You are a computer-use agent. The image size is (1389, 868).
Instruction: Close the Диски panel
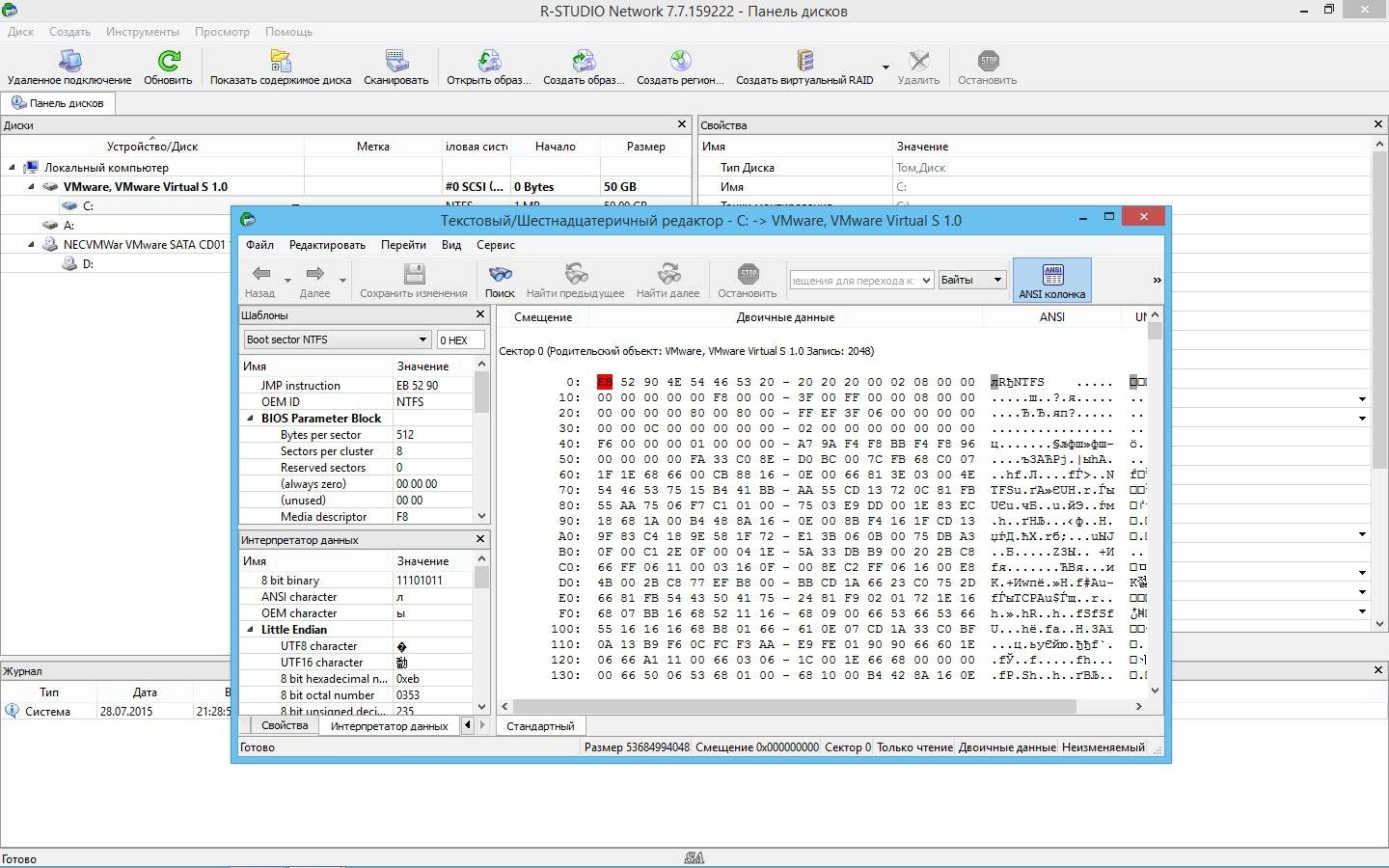click(x=682, y=124)
